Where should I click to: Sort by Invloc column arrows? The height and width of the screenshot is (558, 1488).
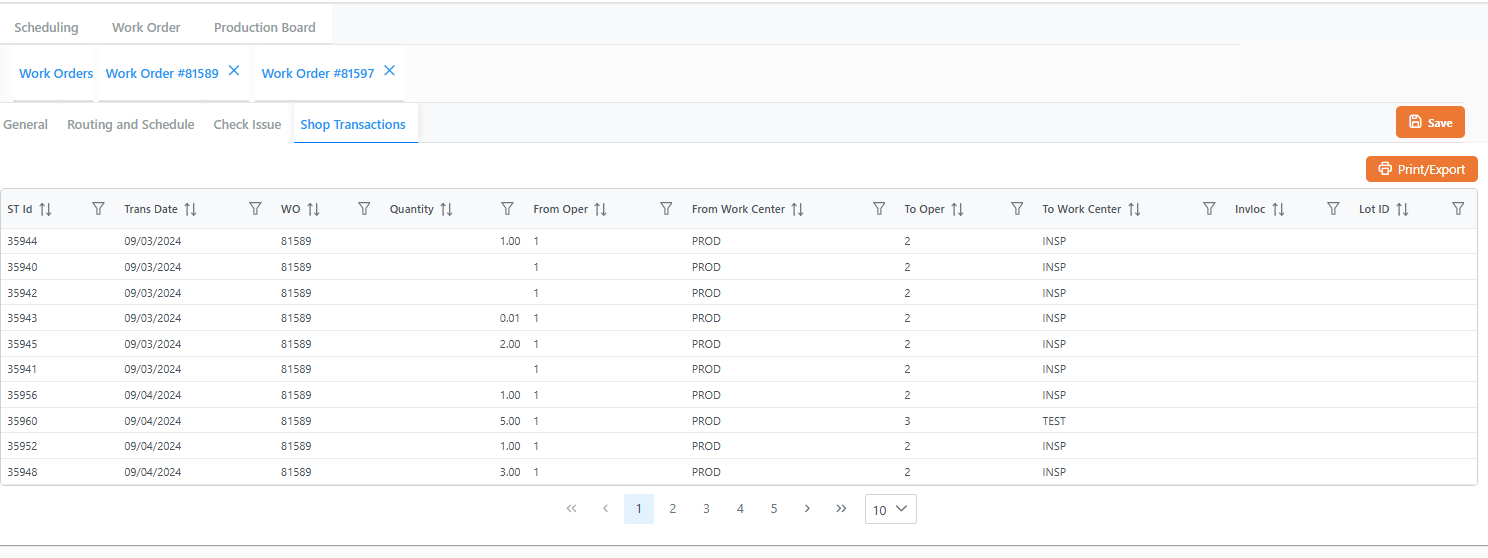point(1278,209)
